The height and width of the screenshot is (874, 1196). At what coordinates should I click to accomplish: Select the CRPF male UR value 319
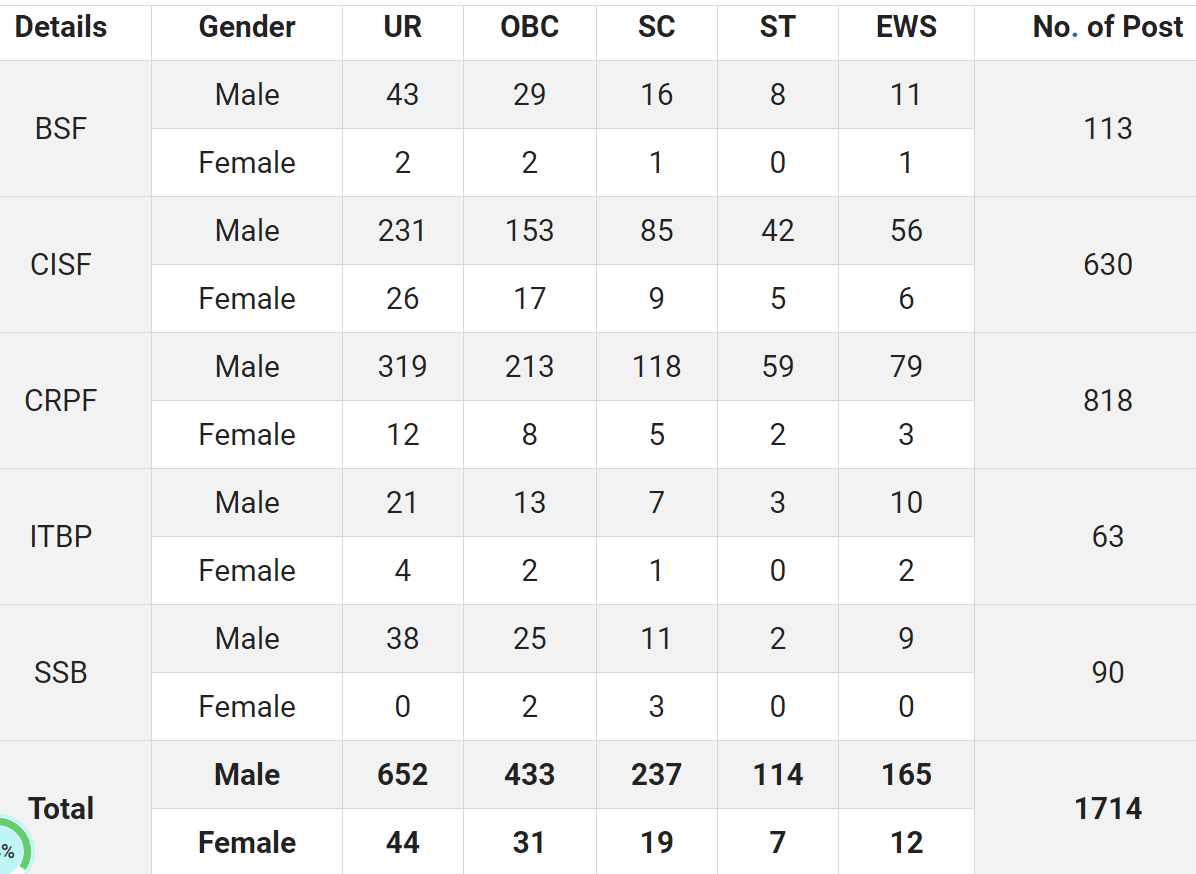click(x=403, y=367)
